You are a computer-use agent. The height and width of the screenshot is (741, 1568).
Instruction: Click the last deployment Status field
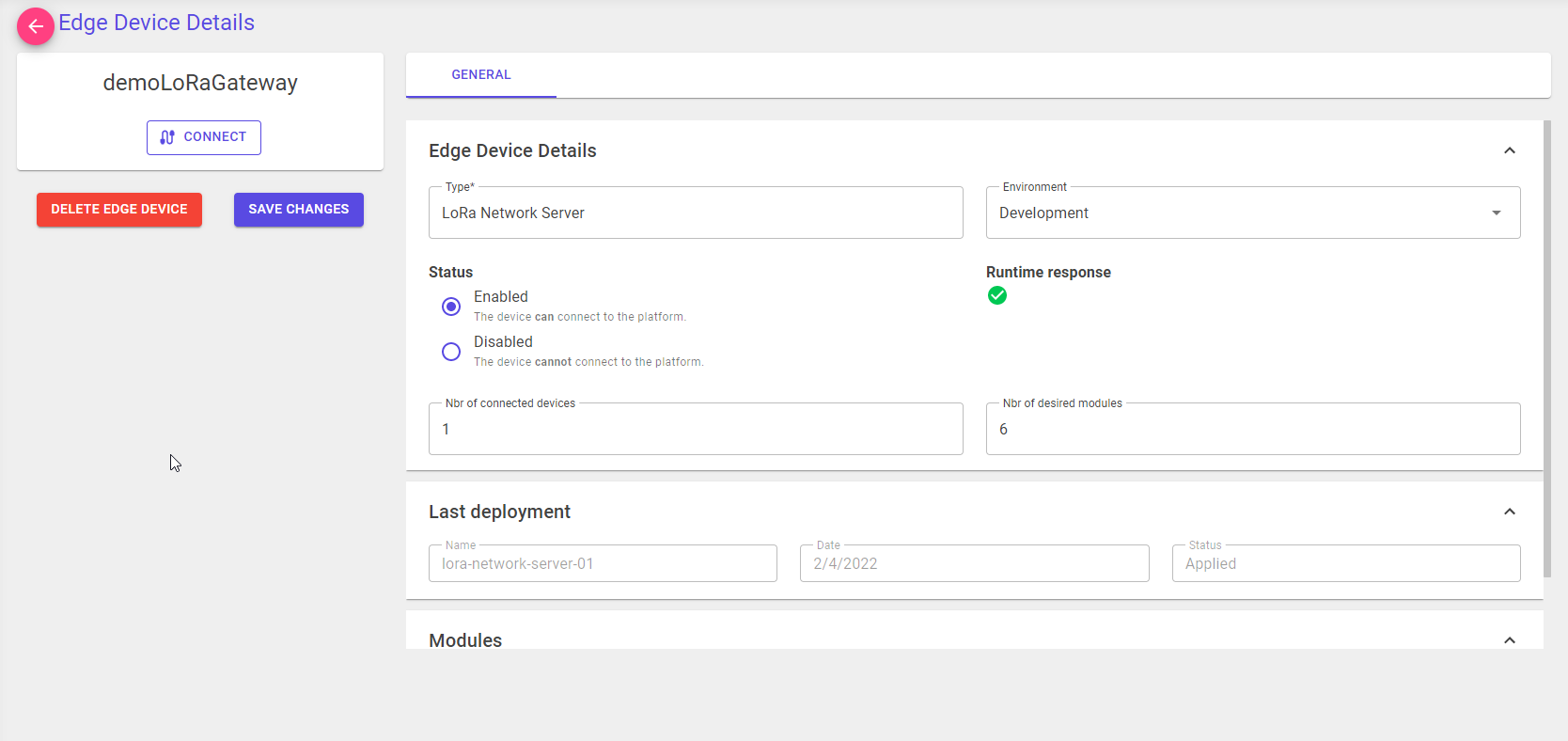coord(1345,564)
